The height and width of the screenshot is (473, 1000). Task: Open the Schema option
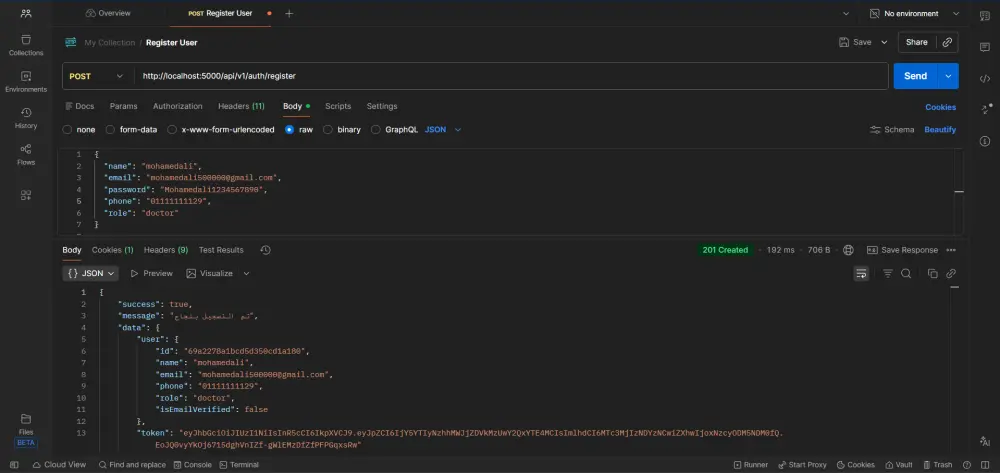892,129
